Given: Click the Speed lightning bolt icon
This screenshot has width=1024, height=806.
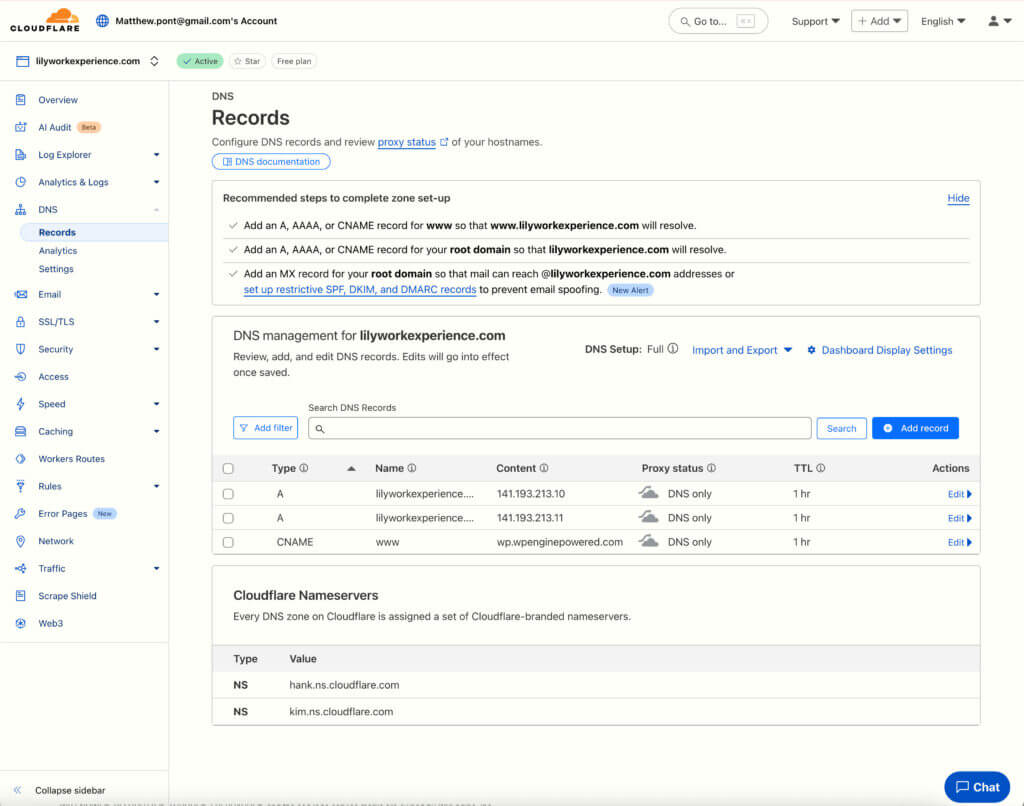Looking at the screenshot, I should tap(21, 404).
